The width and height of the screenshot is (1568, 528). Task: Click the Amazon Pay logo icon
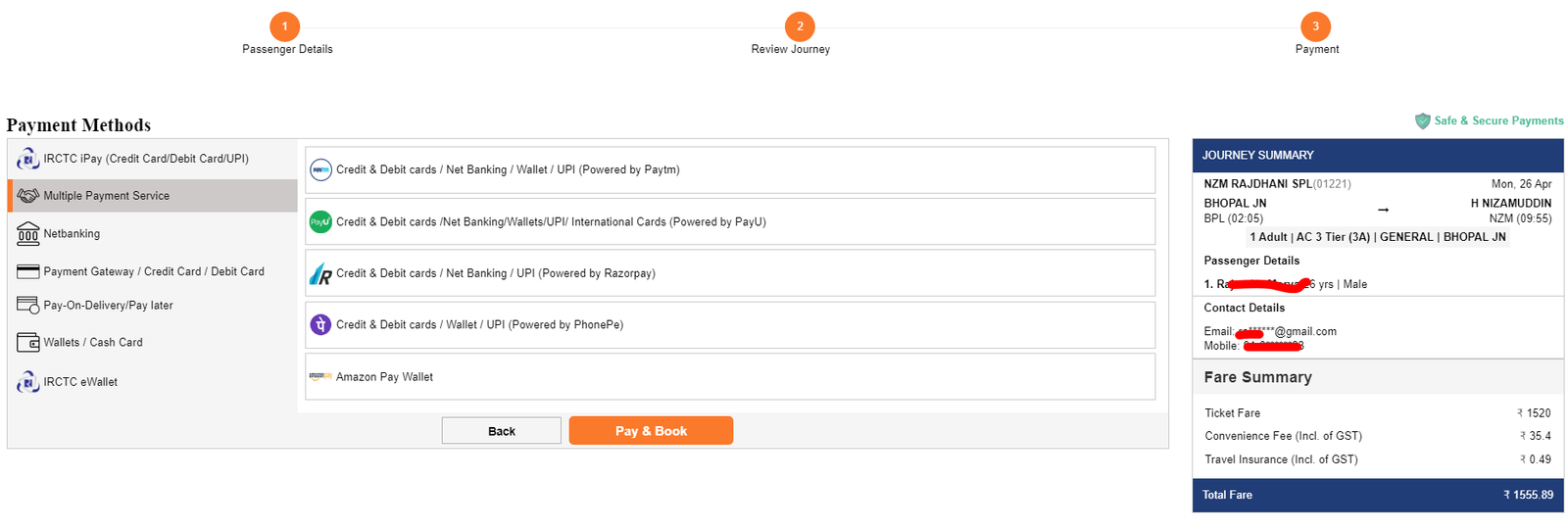pos(320,376)
